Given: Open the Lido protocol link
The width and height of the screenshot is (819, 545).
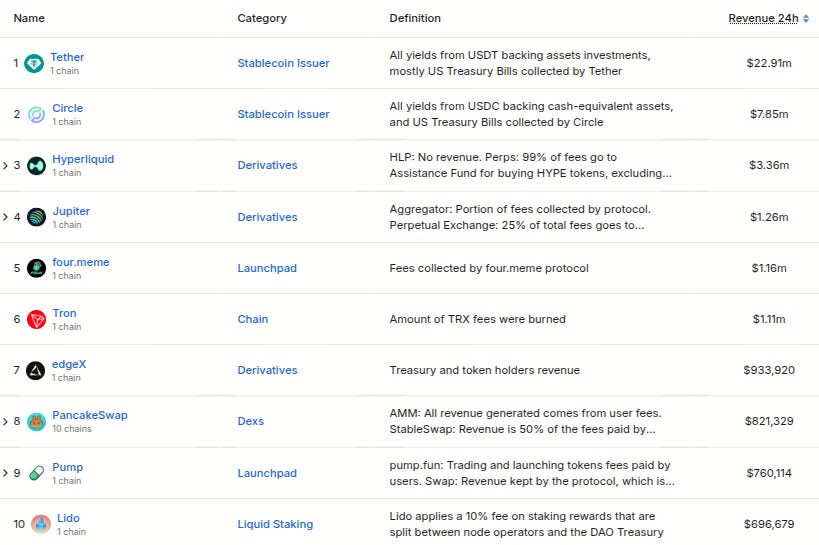Looking at the screenshot, I should pyautogui.click(x=68, y=518).
